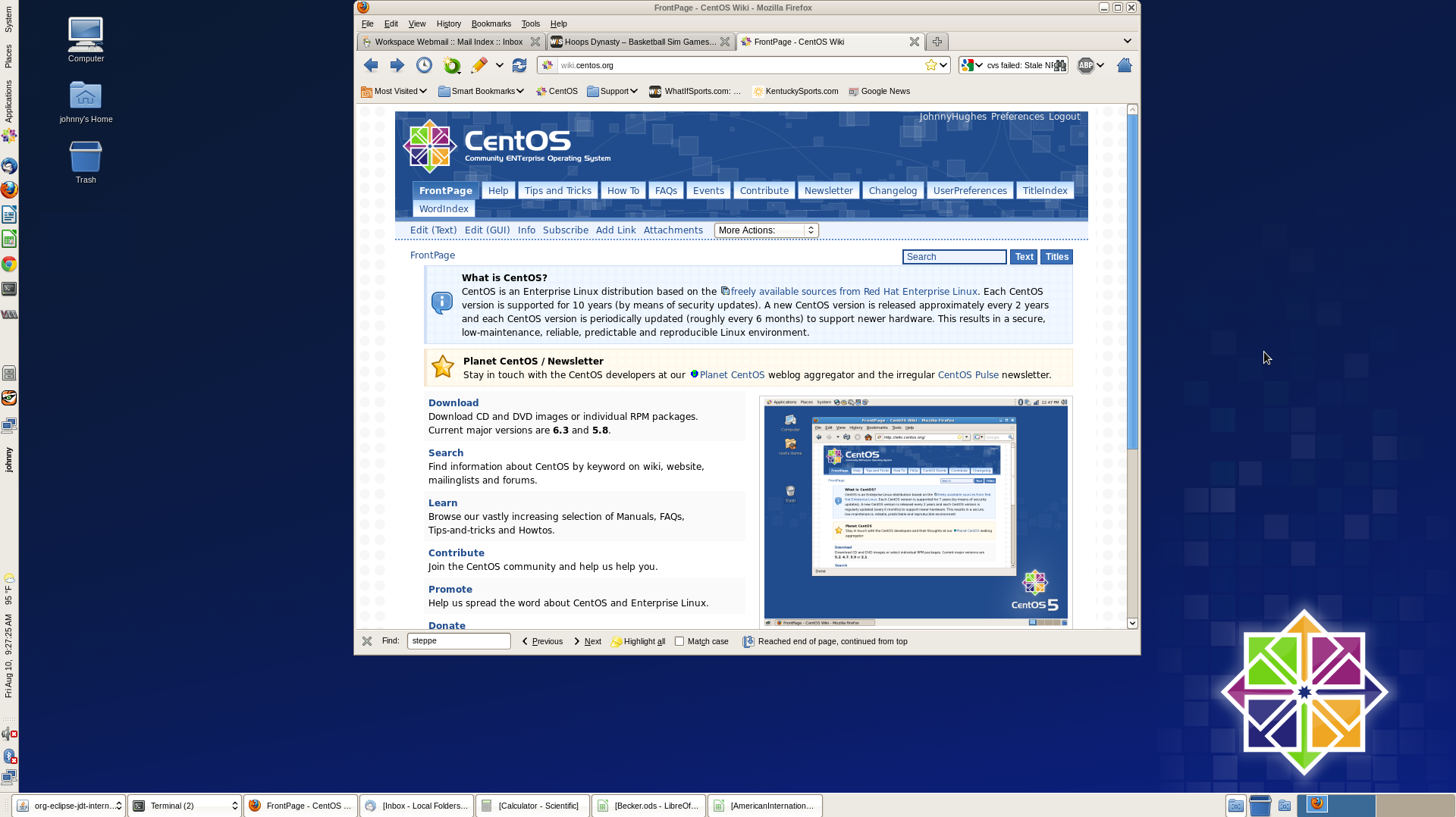This screenshot has width=1456, height=817.
Task: Open the More Actions dropdown
Action: pyautogui.click(x=766, y=230)
